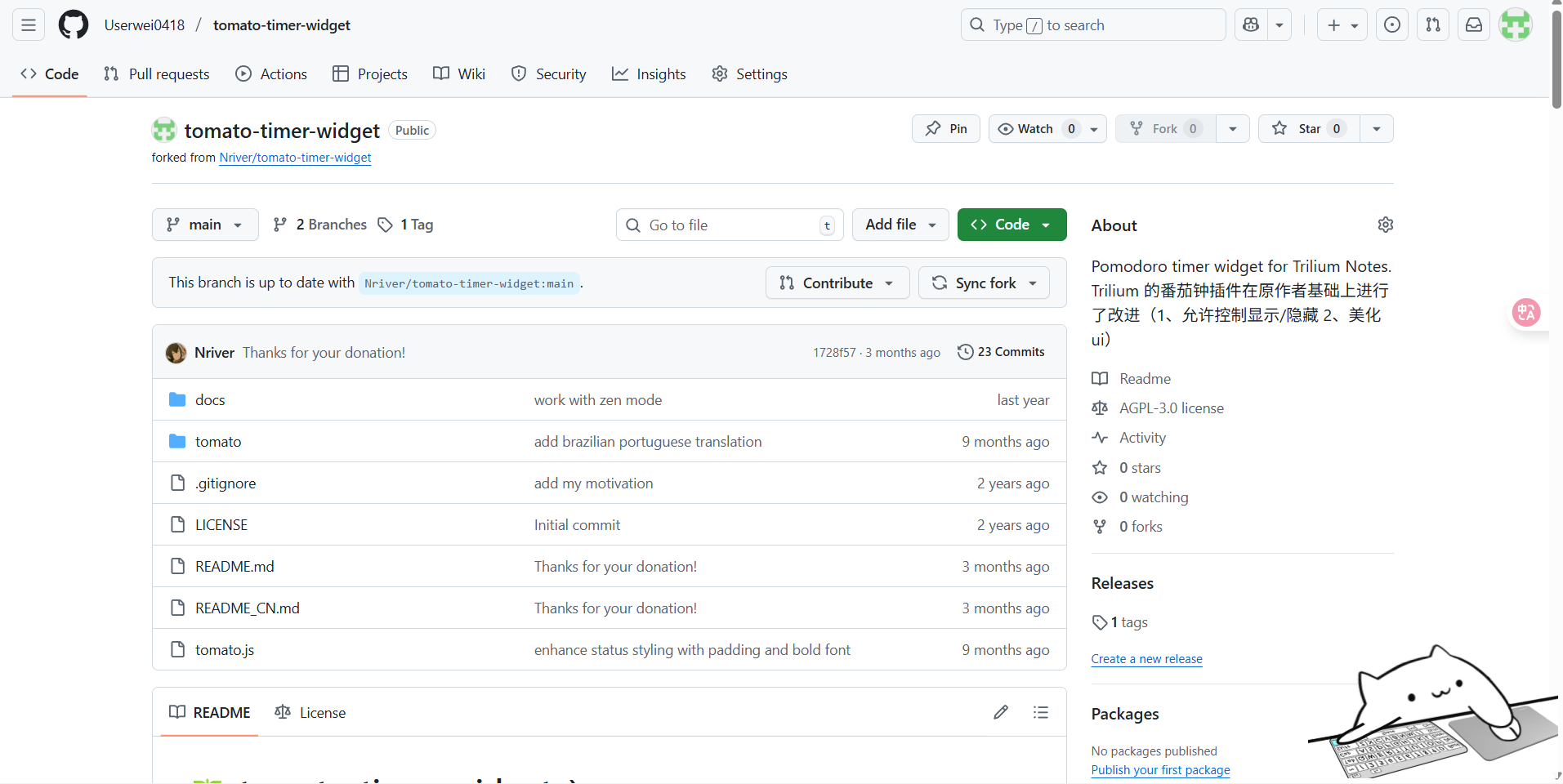
Task: Open the green Code clone dropdown
Action: [1012, 225]
